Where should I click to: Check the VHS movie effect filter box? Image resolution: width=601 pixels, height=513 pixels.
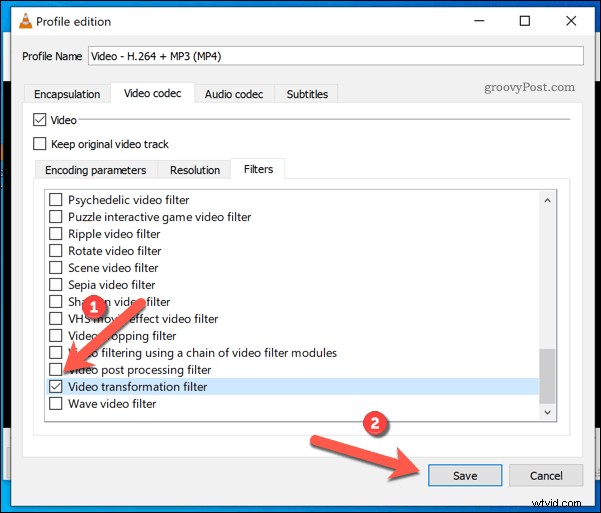(x=56, y=318)
